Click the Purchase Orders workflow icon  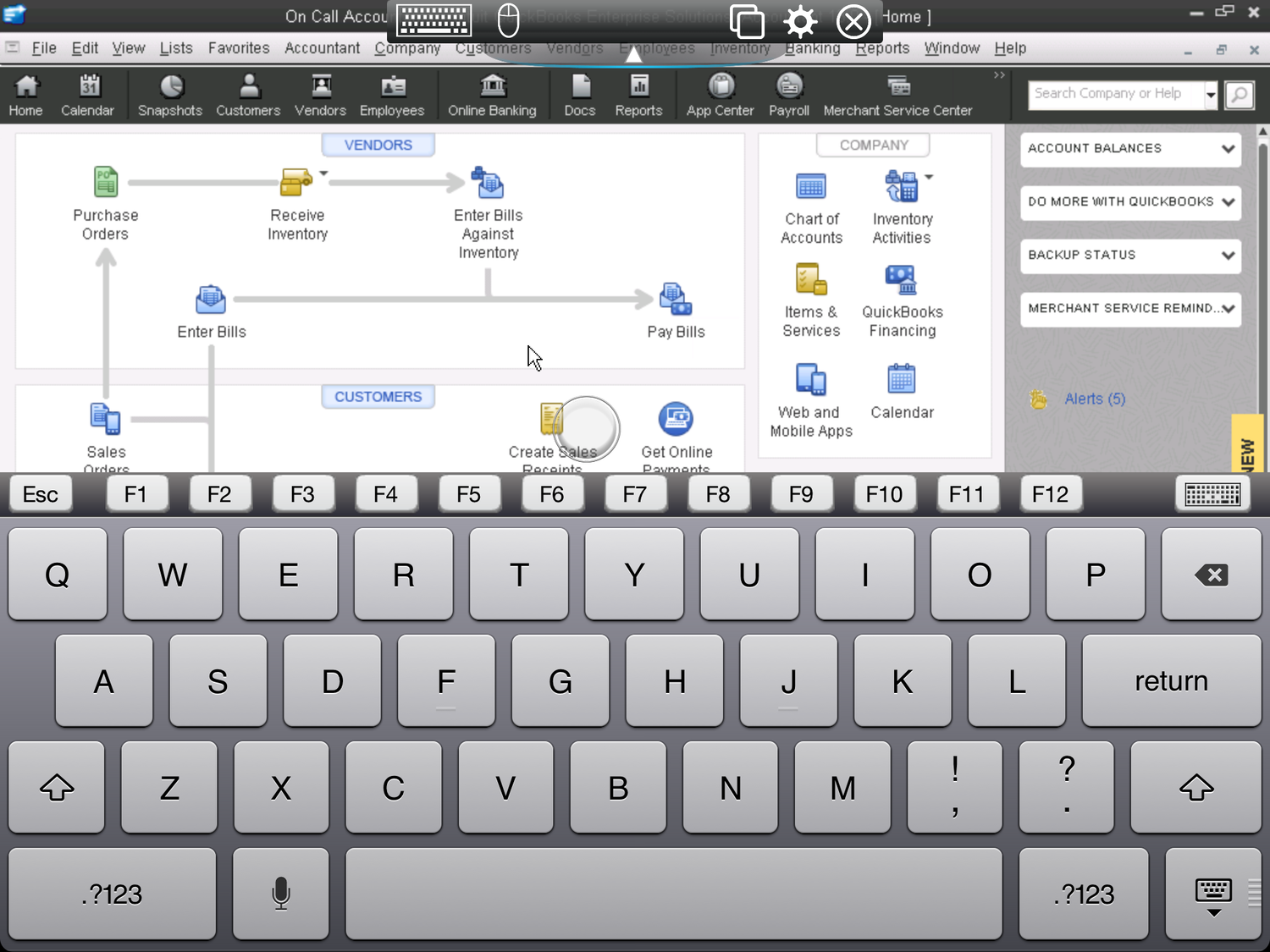click(106, 181)
